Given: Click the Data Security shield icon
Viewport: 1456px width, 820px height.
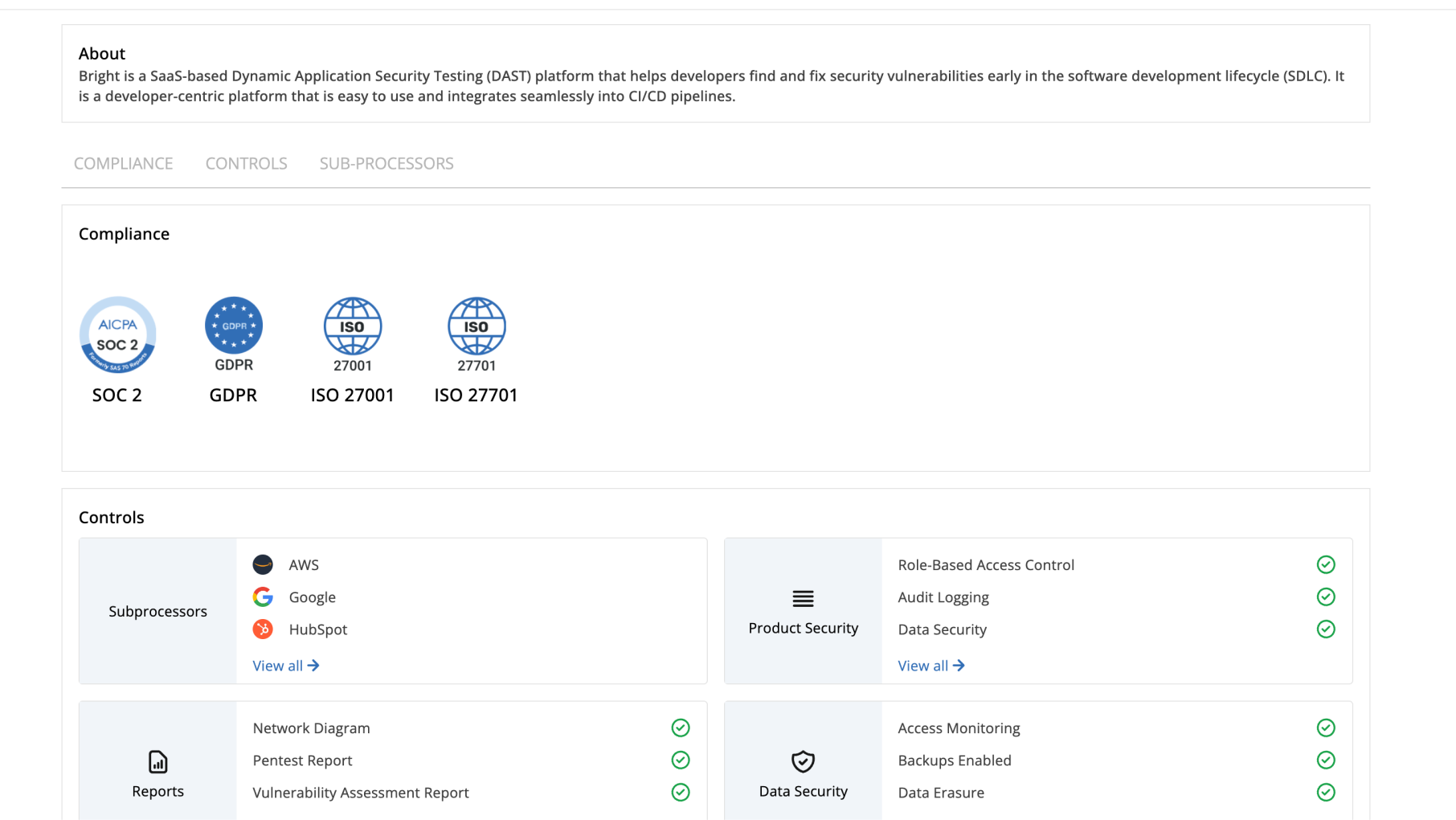Looking at the screenshot, I should (x=803, y=761).
